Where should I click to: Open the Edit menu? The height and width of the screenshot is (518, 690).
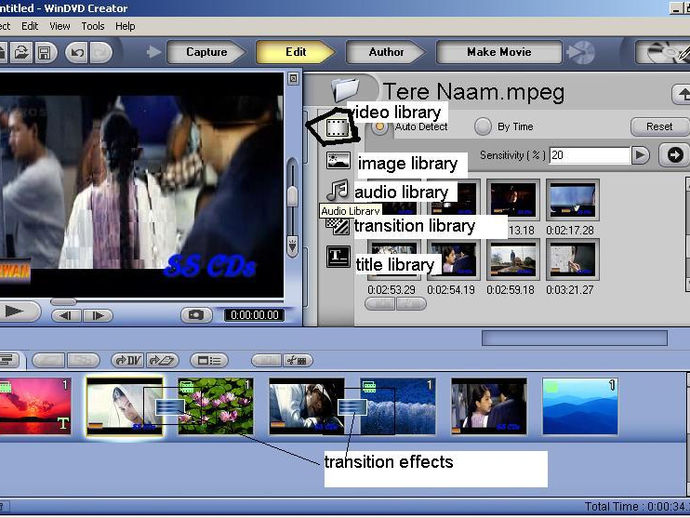(29, 26)
